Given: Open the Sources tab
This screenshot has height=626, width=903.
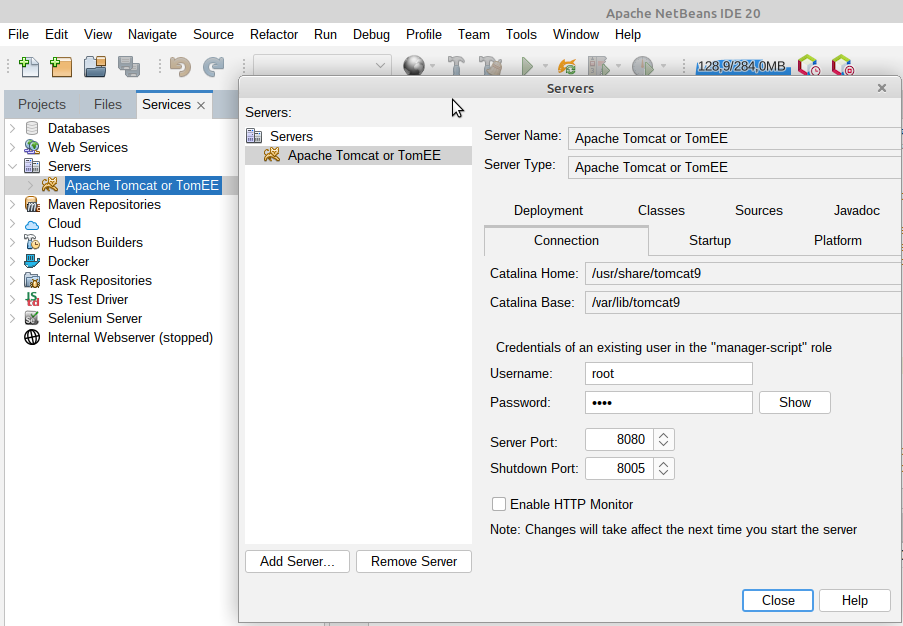Looking at the screenshot, I should click(x=758, y=211).
